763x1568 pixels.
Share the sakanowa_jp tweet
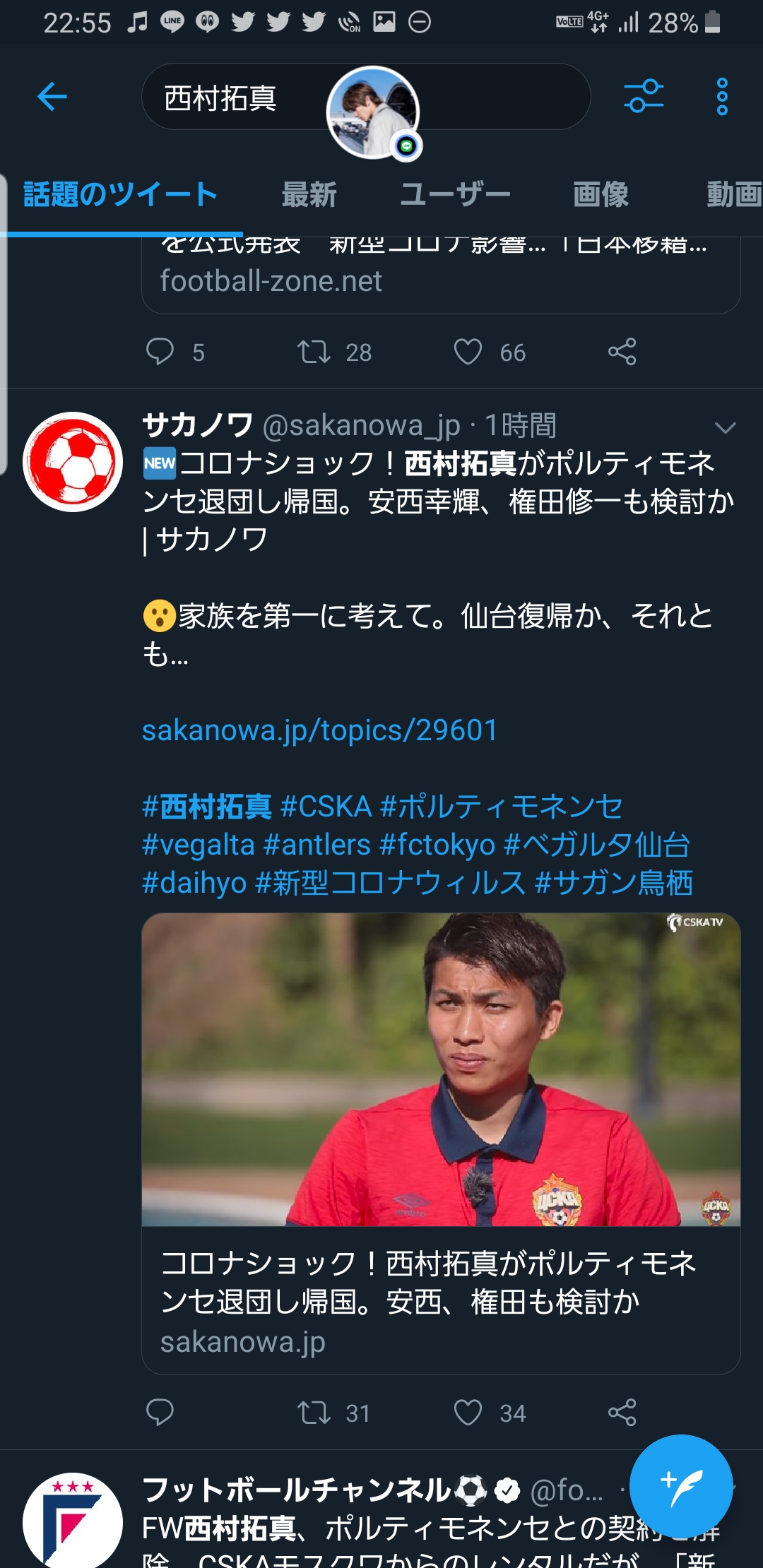click(622, 1413)
